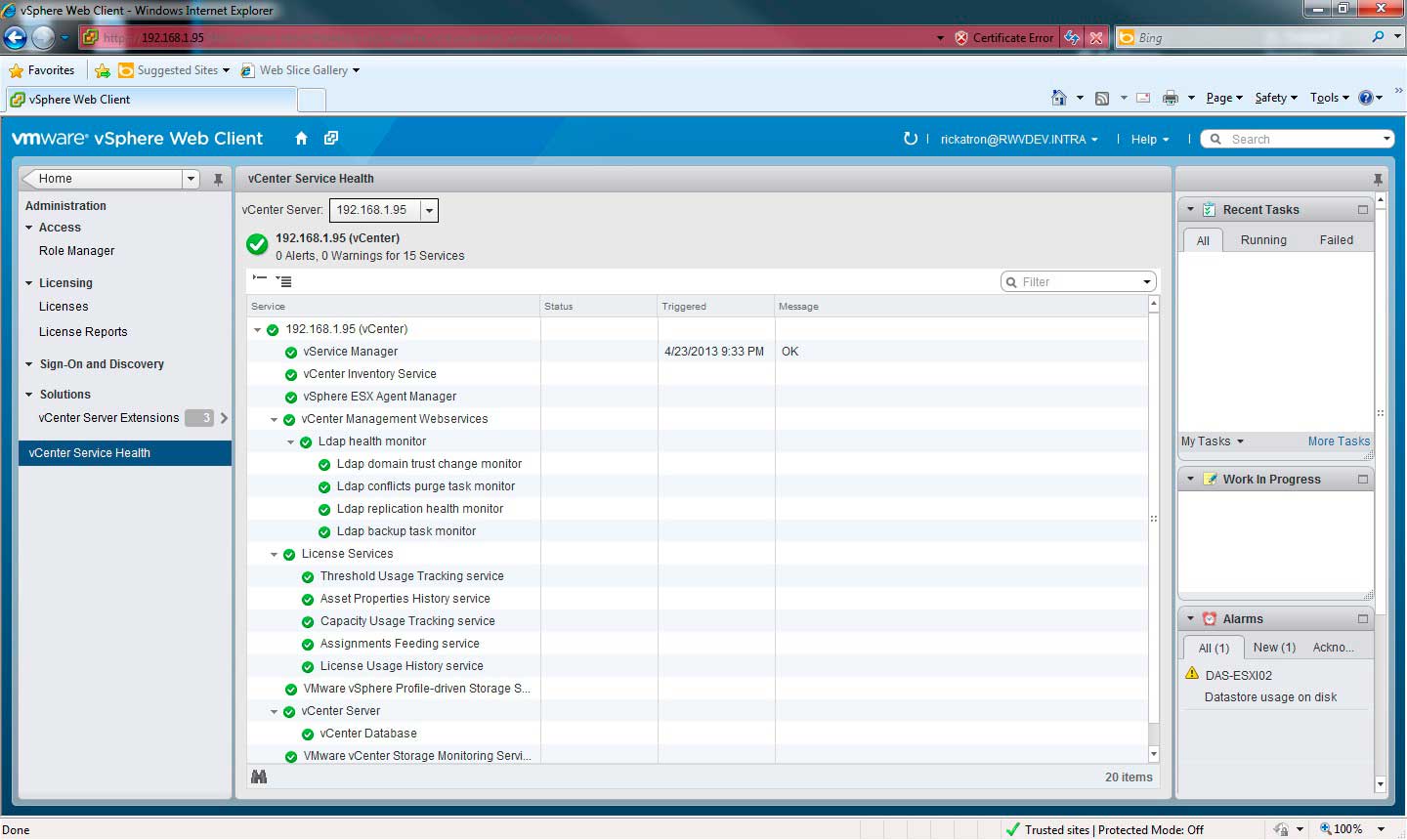This screenshot has height=840, width=1407.
Task: Collapse the vCenter Server tree node
Action: pyautogui.click(x=275, y=711)
